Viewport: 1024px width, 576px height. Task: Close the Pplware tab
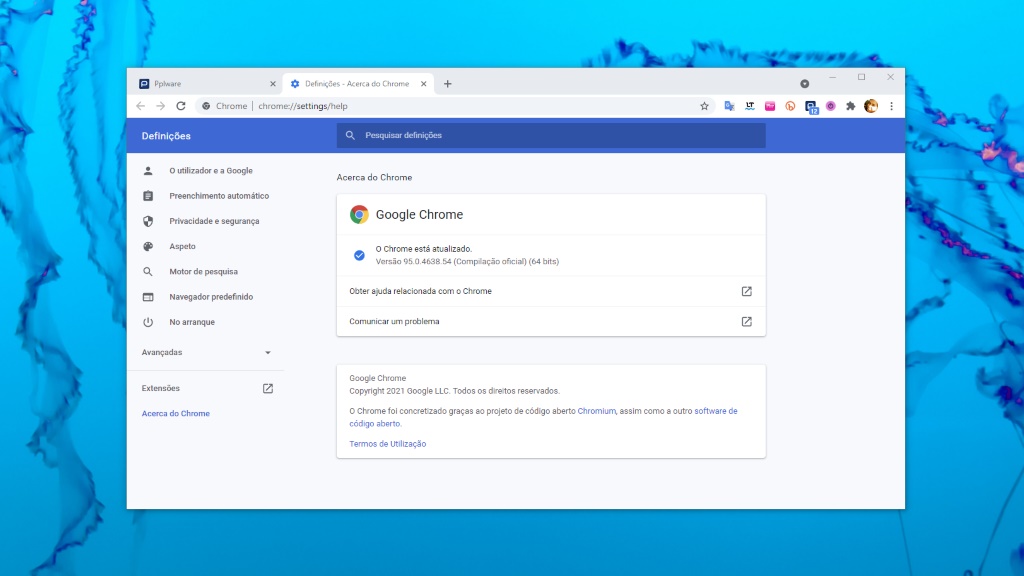(273, 84)
